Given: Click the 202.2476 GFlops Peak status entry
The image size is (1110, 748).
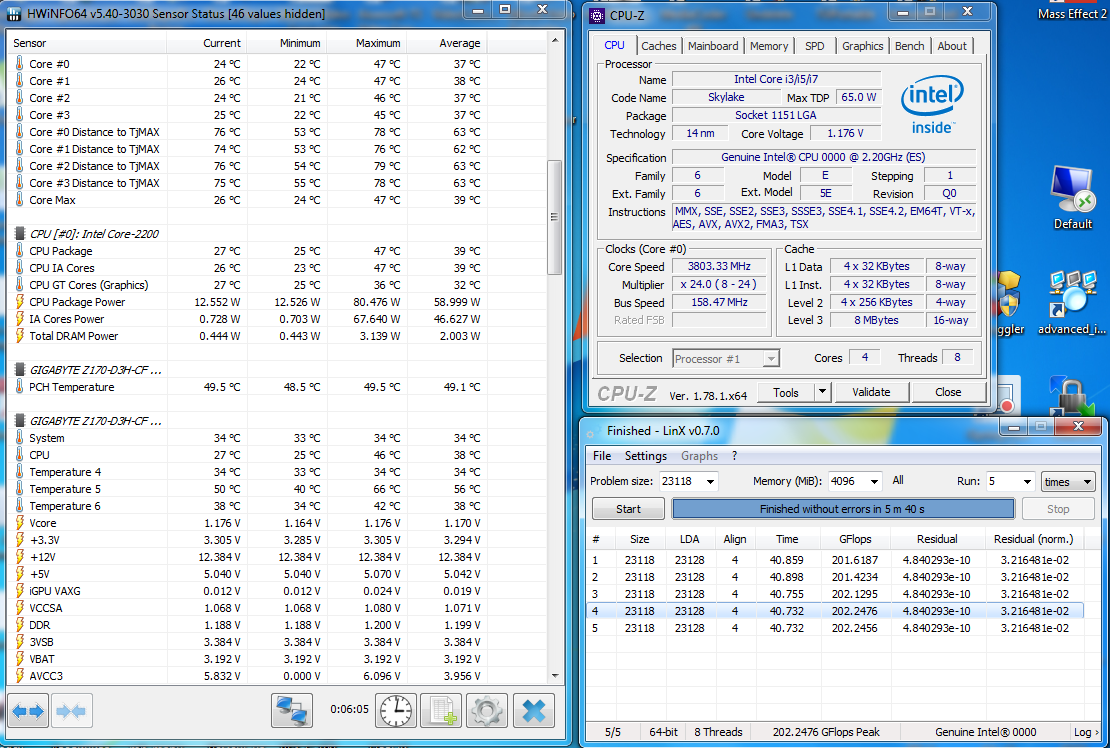Looking at the screenshot, I should (826, 732).
